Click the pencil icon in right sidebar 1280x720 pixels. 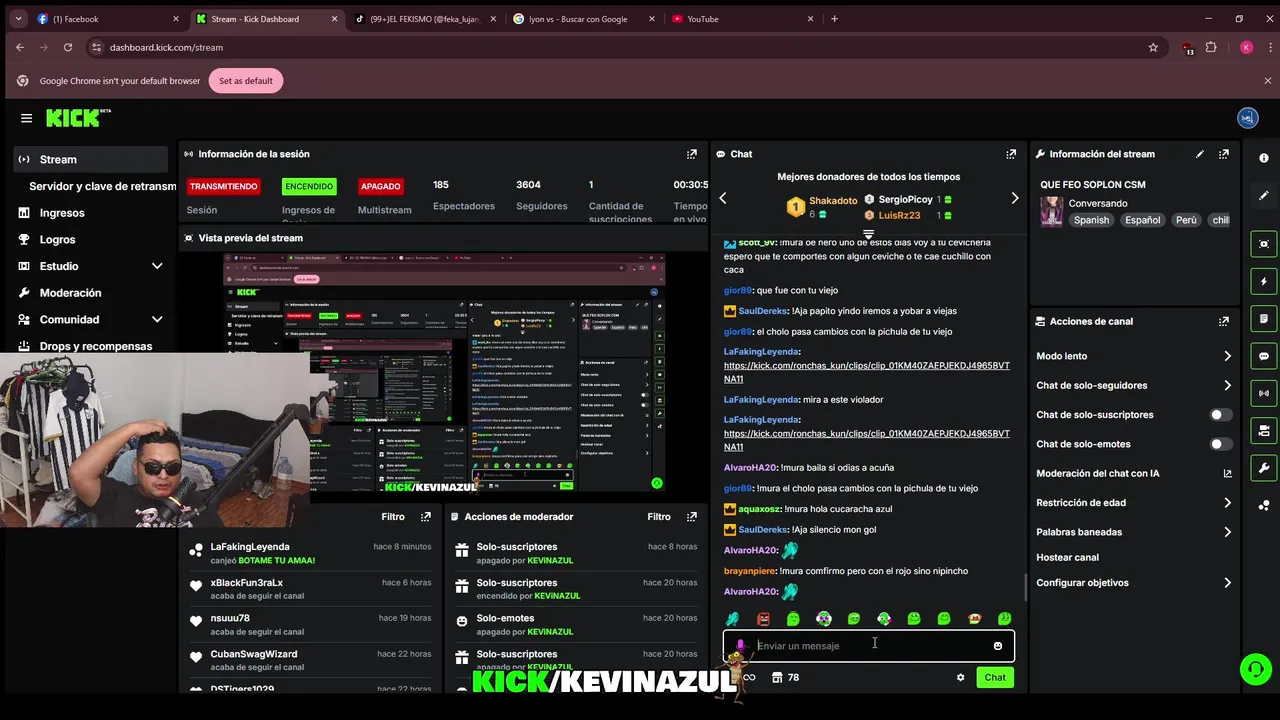tap(1264, 195)
